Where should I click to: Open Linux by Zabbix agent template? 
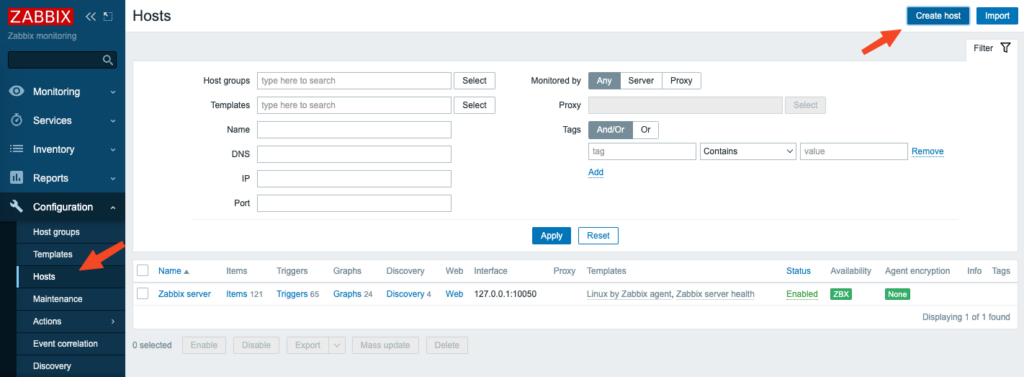pyautogui.click(x=629, y=294)
